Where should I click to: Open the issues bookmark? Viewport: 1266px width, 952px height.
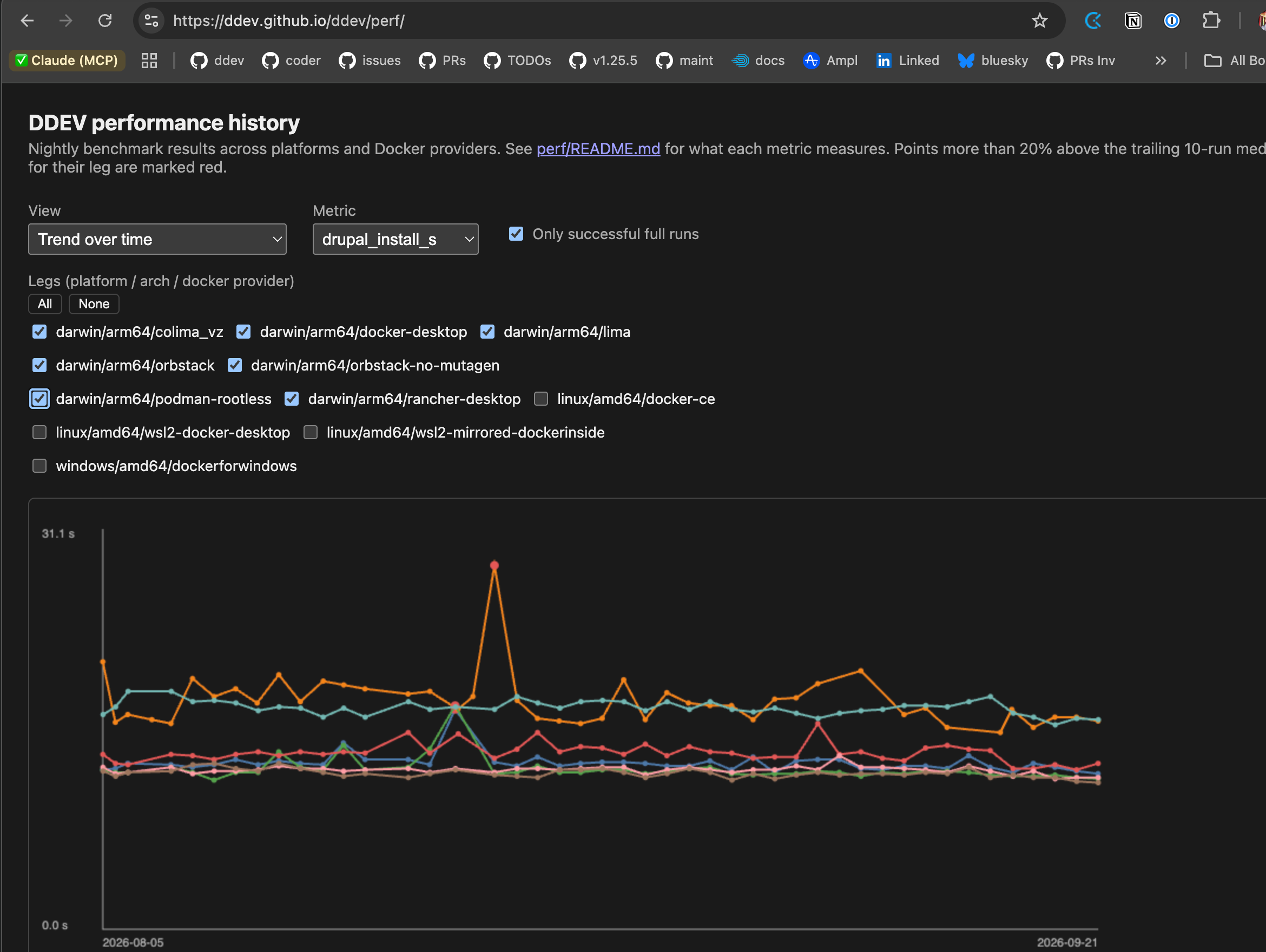[370, 60]
